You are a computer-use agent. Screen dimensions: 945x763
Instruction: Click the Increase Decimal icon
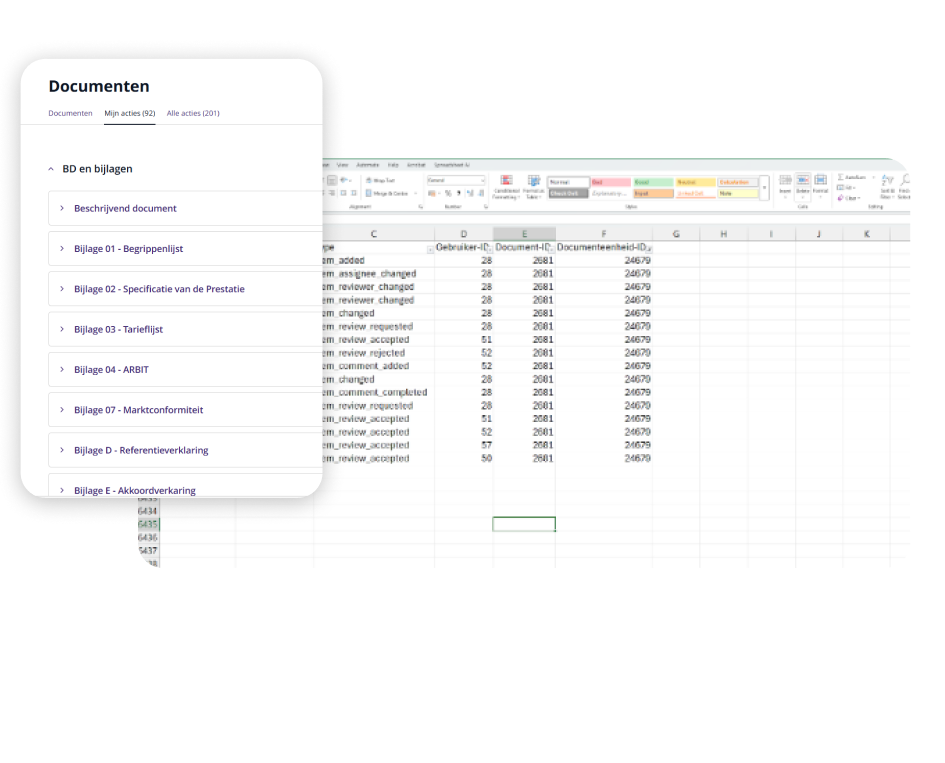pos(470,193)
